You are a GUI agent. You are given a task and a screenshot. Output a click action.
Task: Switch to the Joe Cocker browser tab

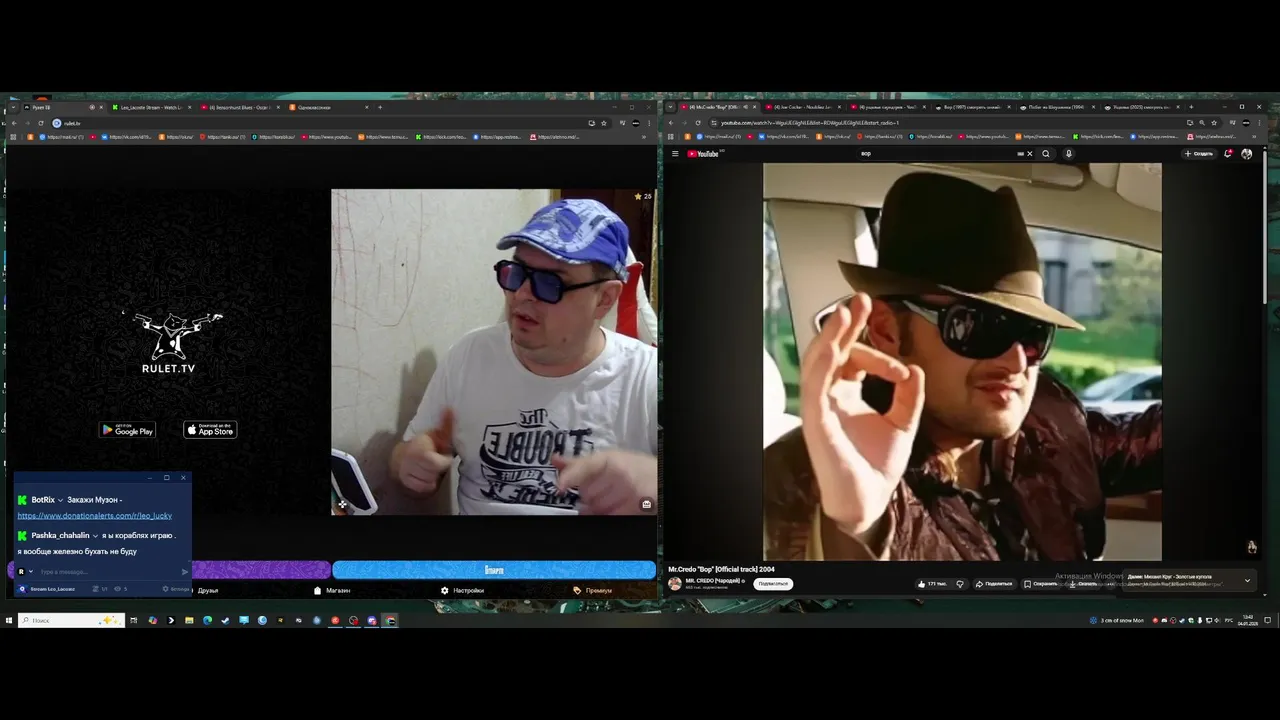click(800, 107)
